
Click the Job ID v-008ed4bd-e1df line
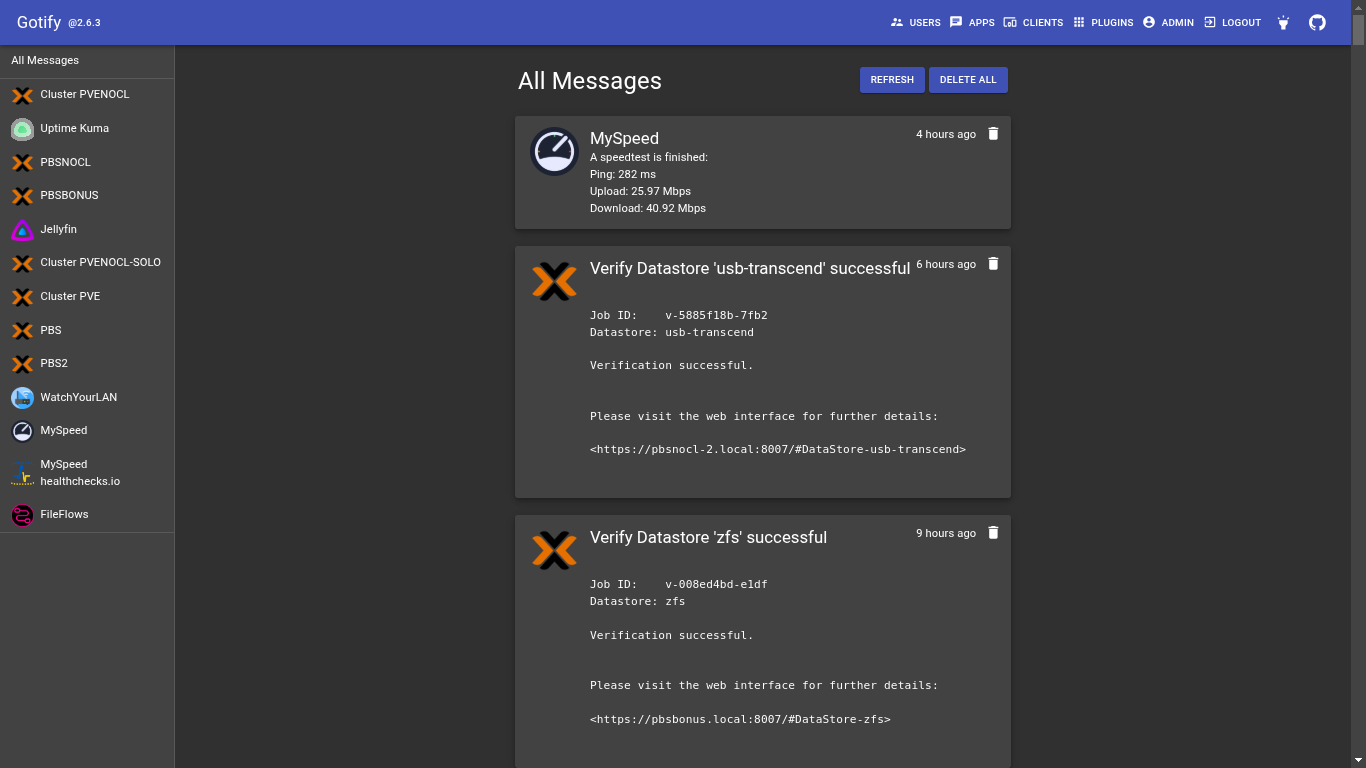[679, 584]
